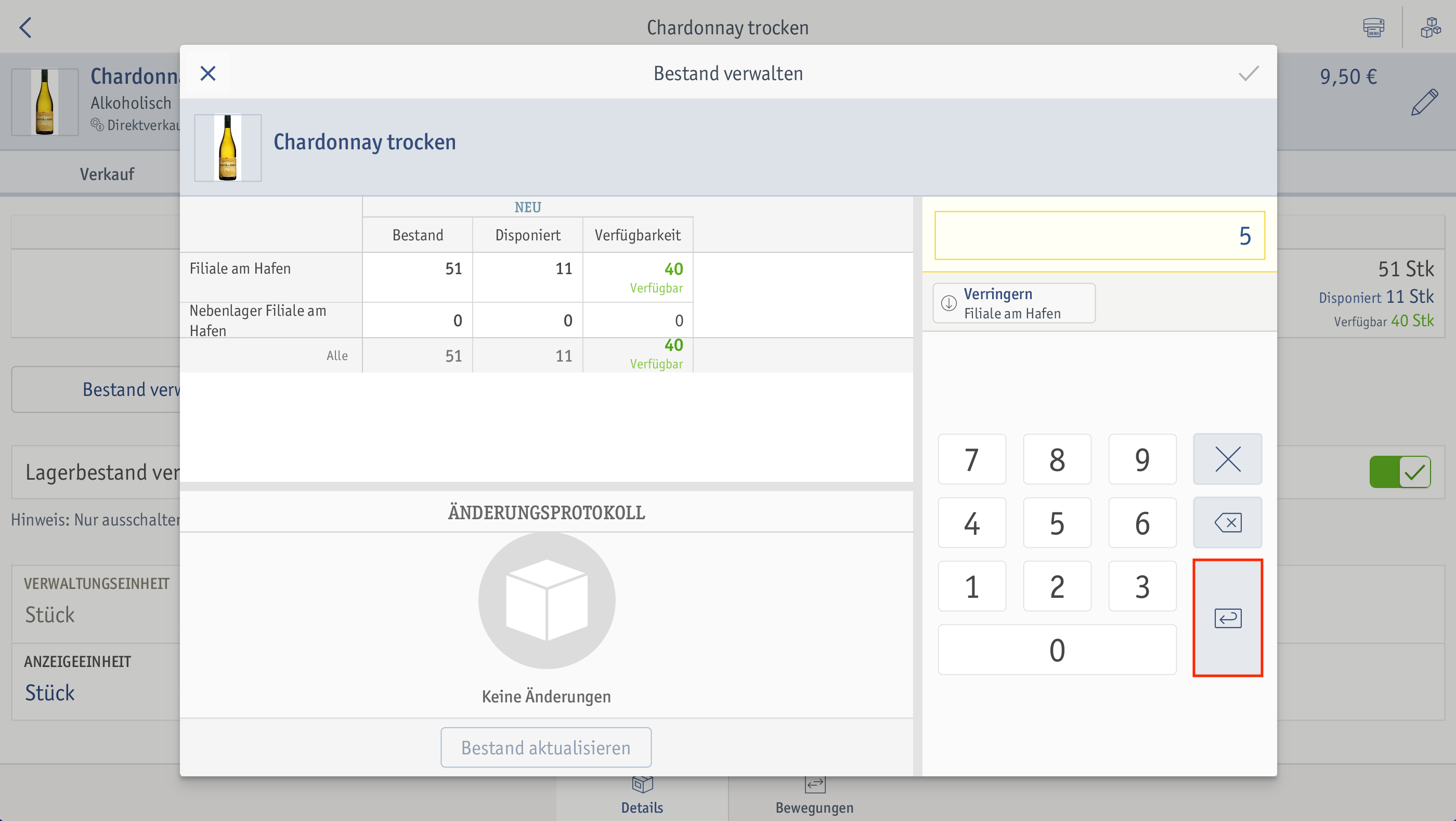Confirm dialog with the checkmark icon

click(x=1249, y=73)
